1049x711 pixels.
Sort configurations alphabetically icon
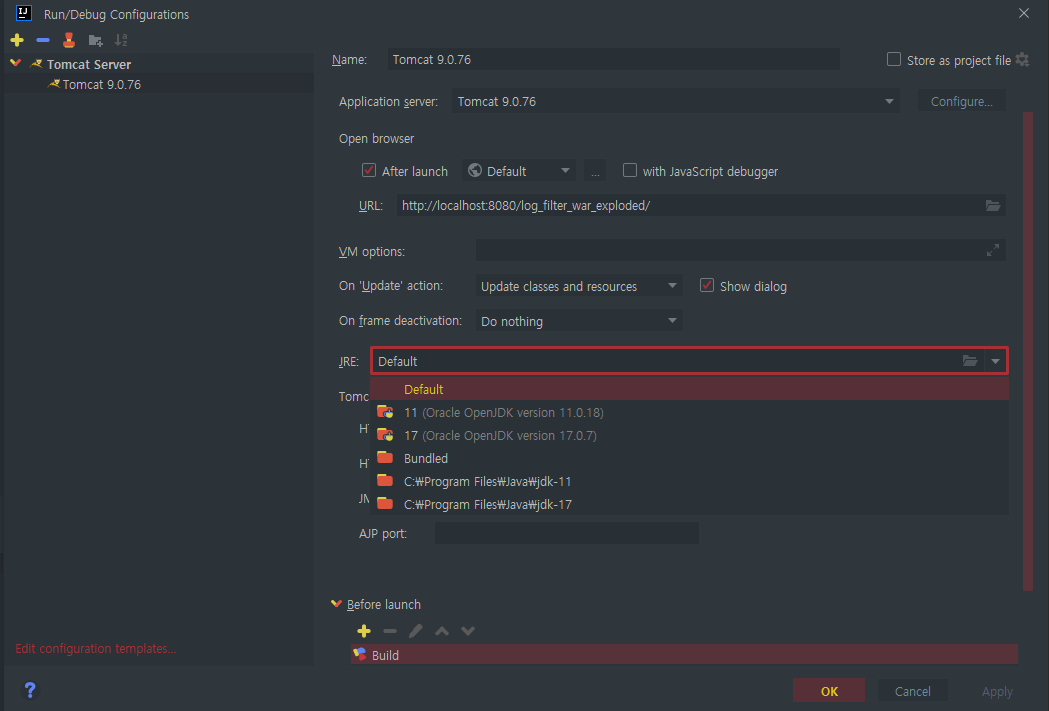point(121,40)
